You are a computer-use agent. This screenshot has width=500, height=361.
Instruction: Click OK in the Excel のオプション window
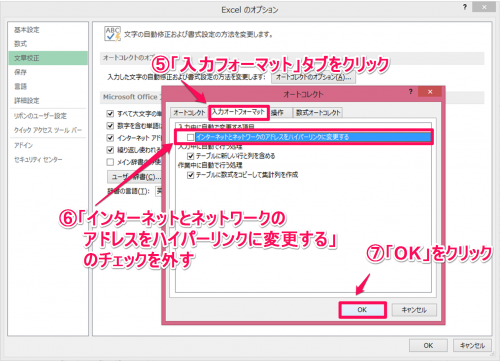click(428, 346)
